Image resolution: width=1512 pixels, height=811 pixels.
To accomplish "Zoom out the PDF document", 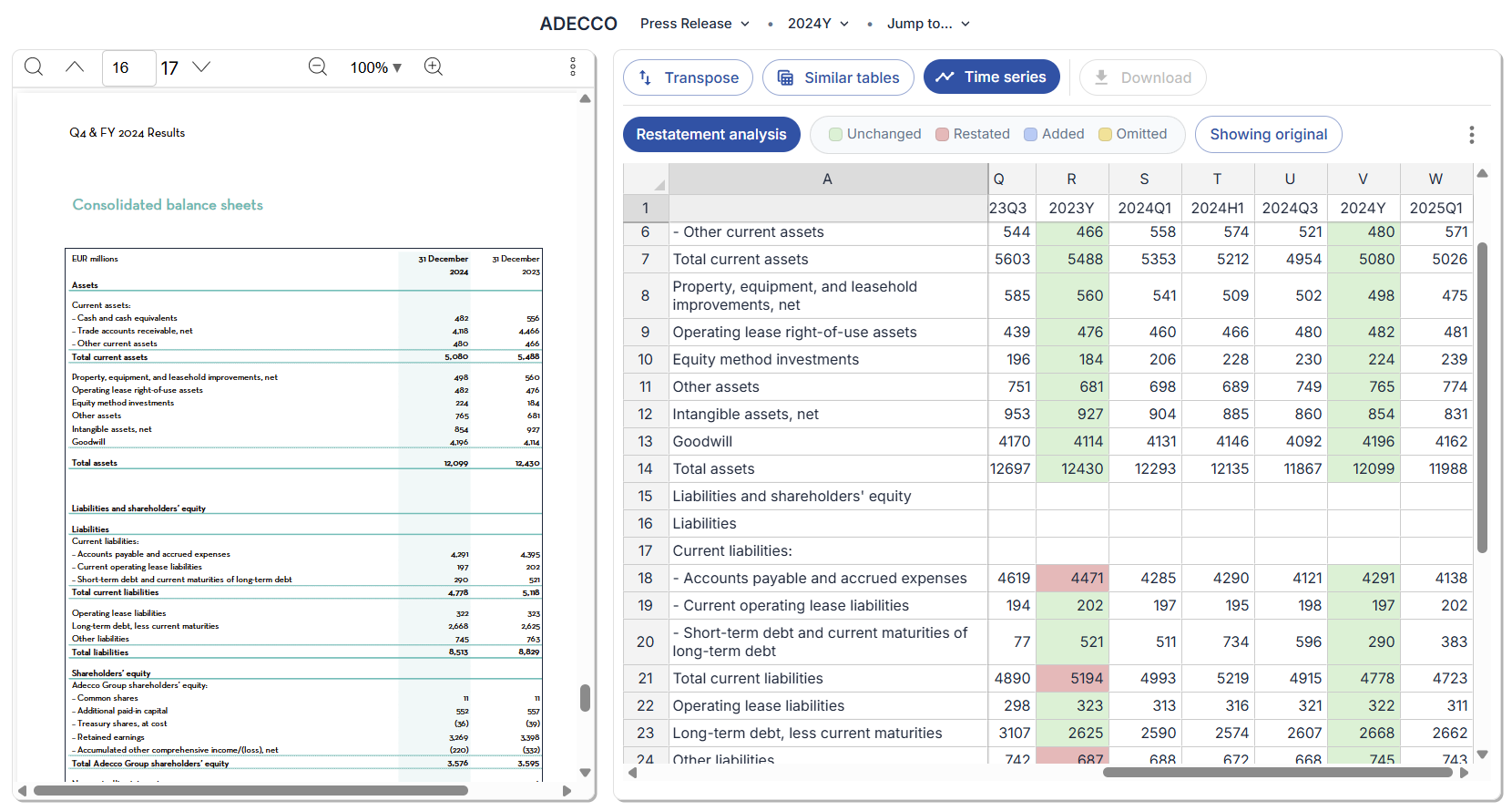I will 317,67.
